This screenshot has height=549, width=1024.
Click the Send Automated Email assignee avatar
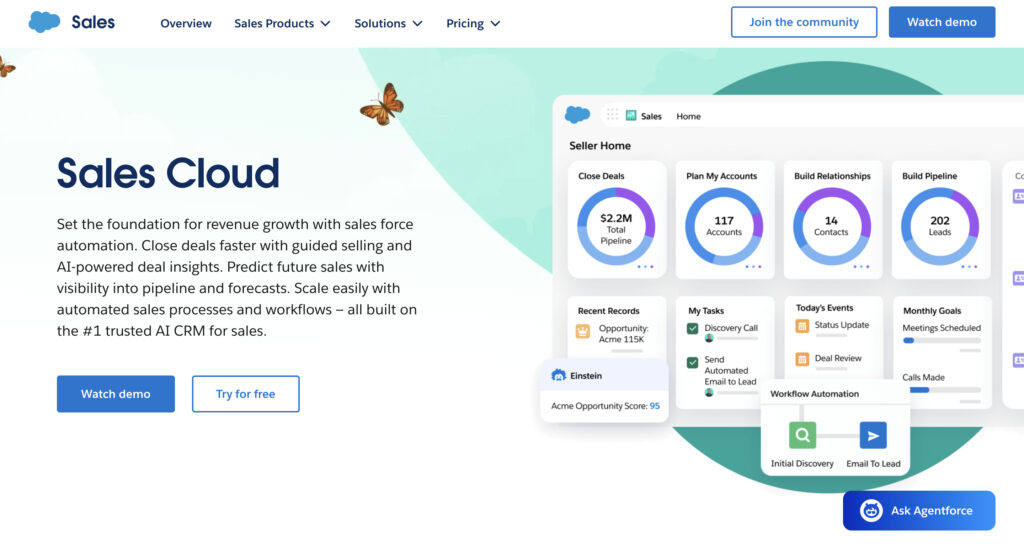tap(709, 392)
